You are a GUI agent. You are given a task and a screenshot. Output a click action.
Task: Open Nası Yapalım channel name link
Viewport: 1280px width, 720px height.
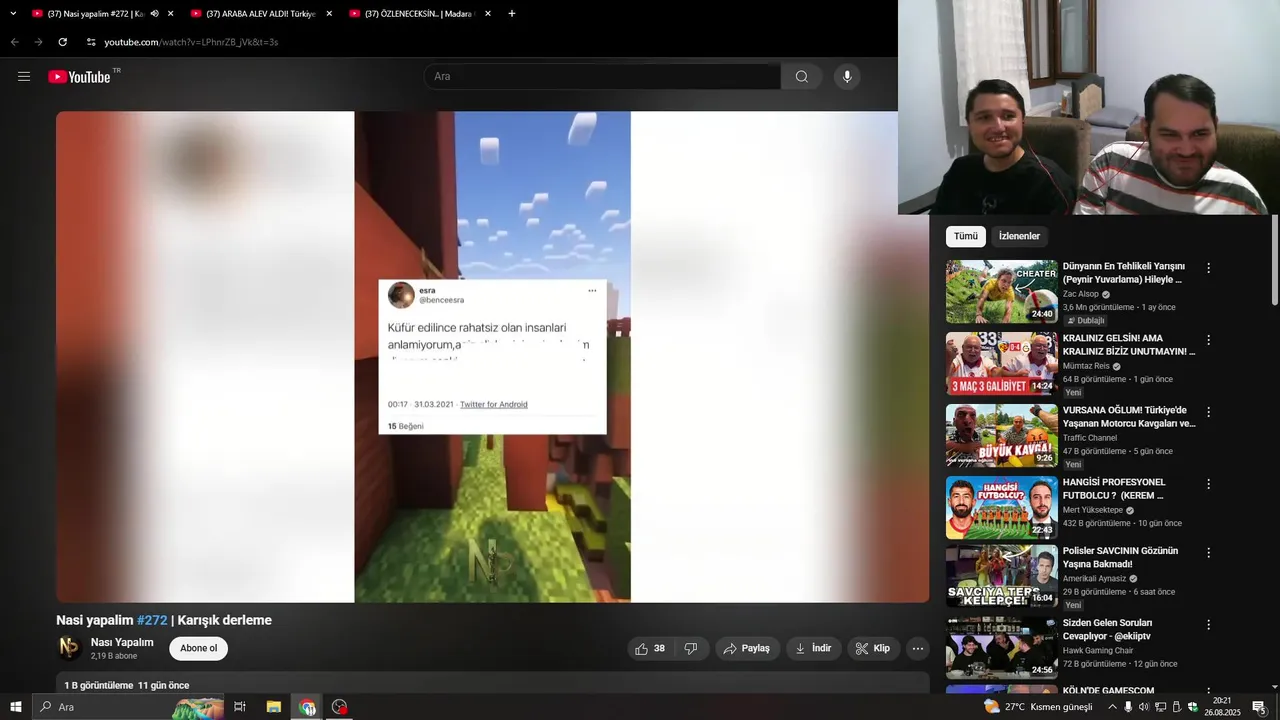122,642
